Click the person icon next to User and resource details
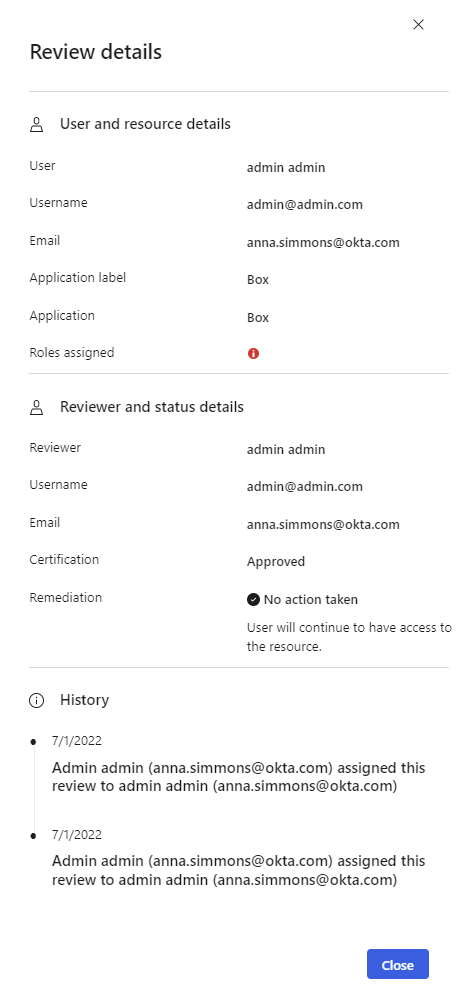 tap(37, 125)
